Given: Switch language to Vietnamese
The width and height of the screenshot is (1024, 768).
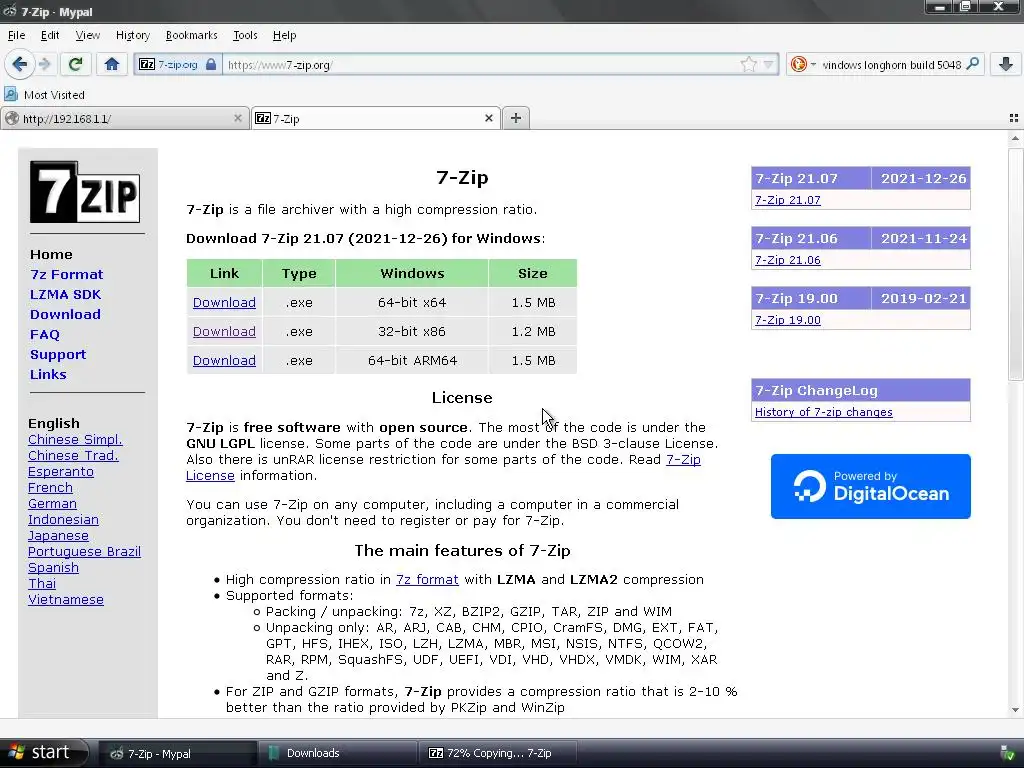Looking at the screenshot, I should coord(66,600).
